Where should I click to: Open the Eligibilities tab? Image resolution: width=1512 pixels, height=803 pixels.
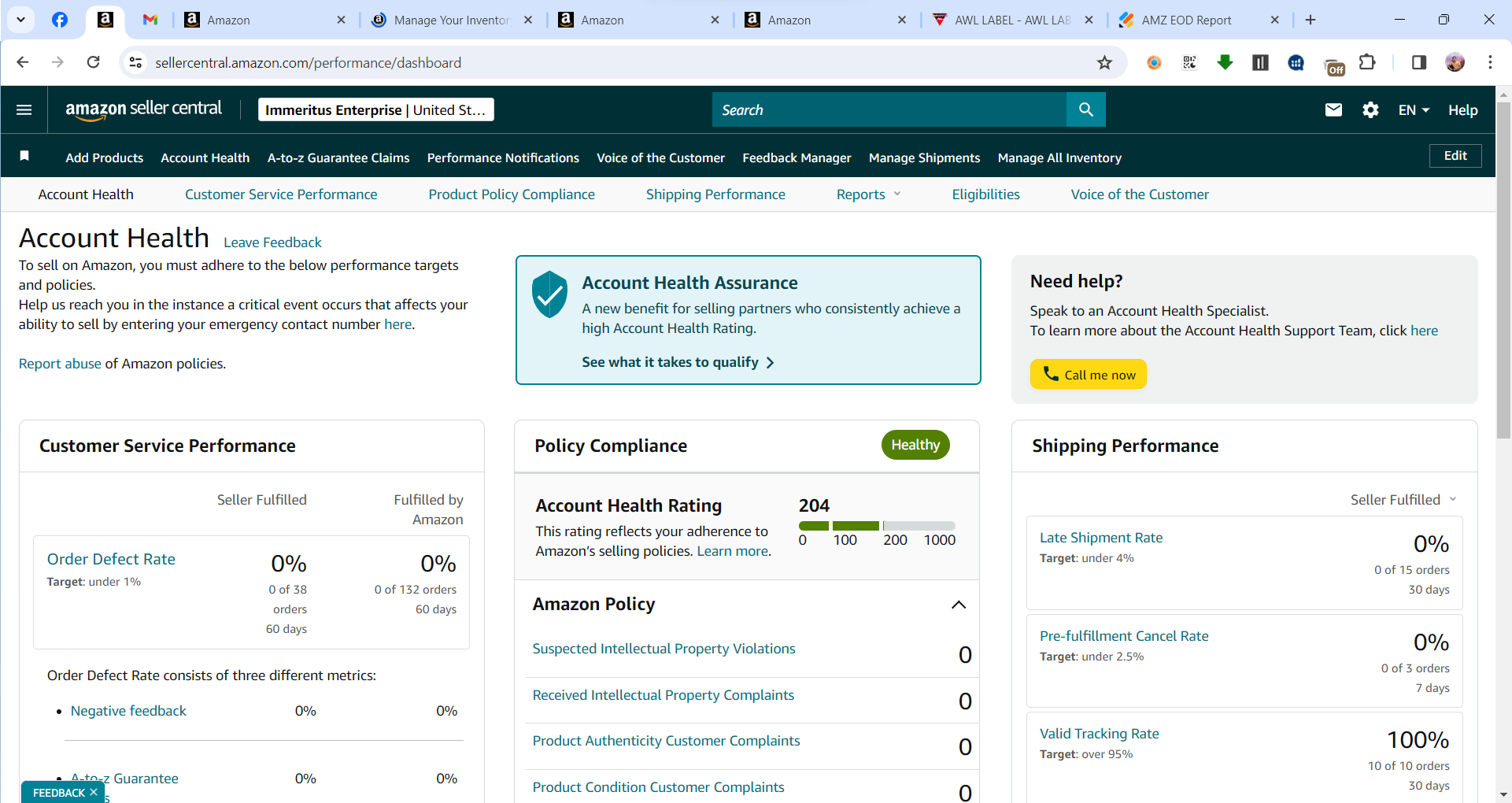(985, 194)
